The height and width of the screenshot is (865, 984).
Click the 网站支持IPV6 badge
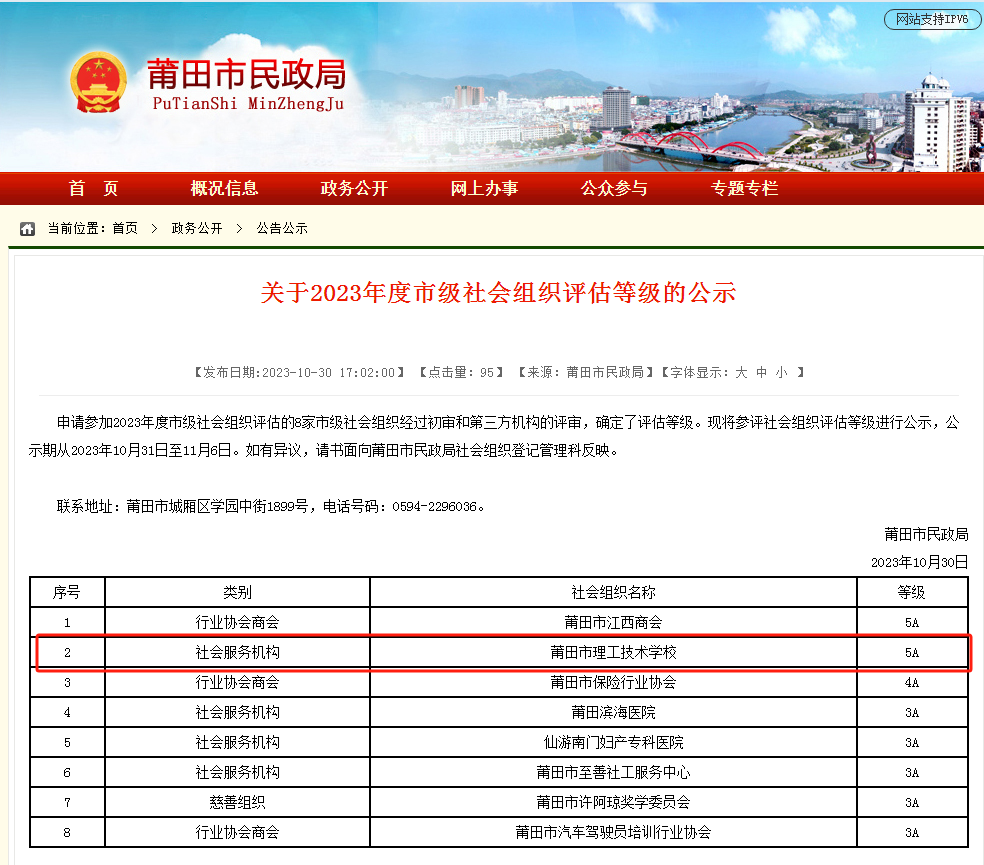[932, 19]
